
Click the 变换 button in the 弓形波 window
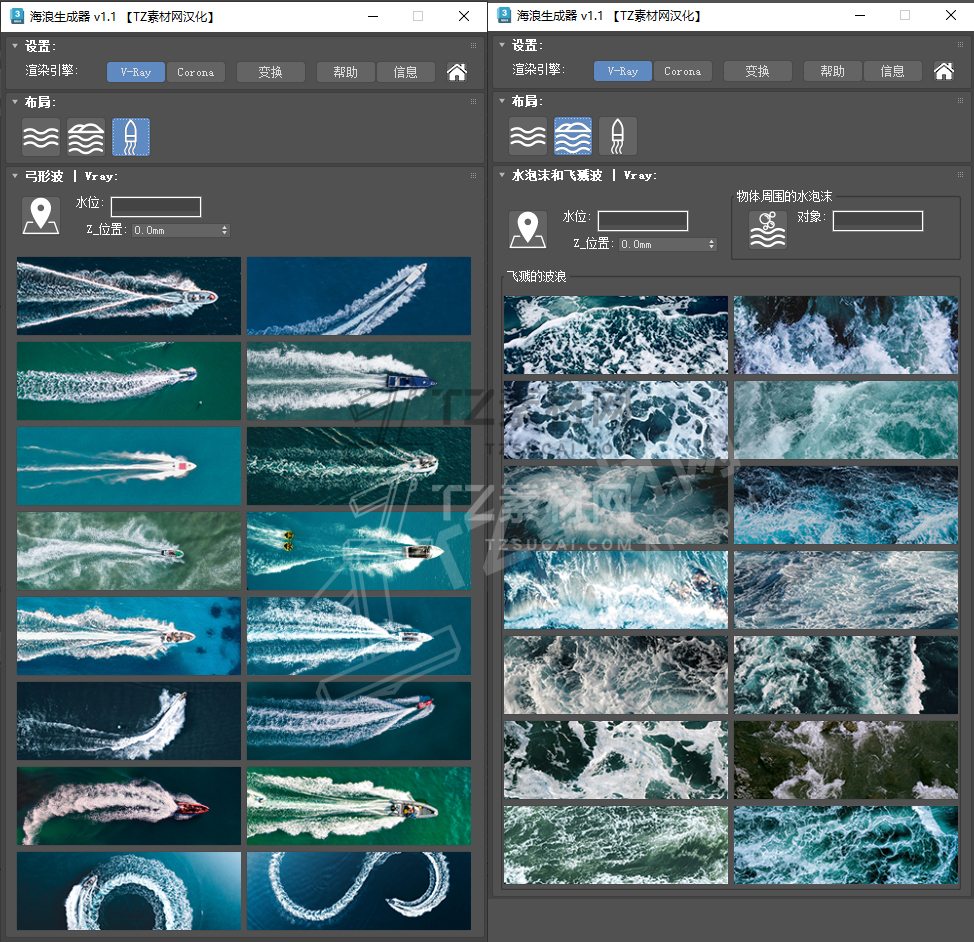270,72
